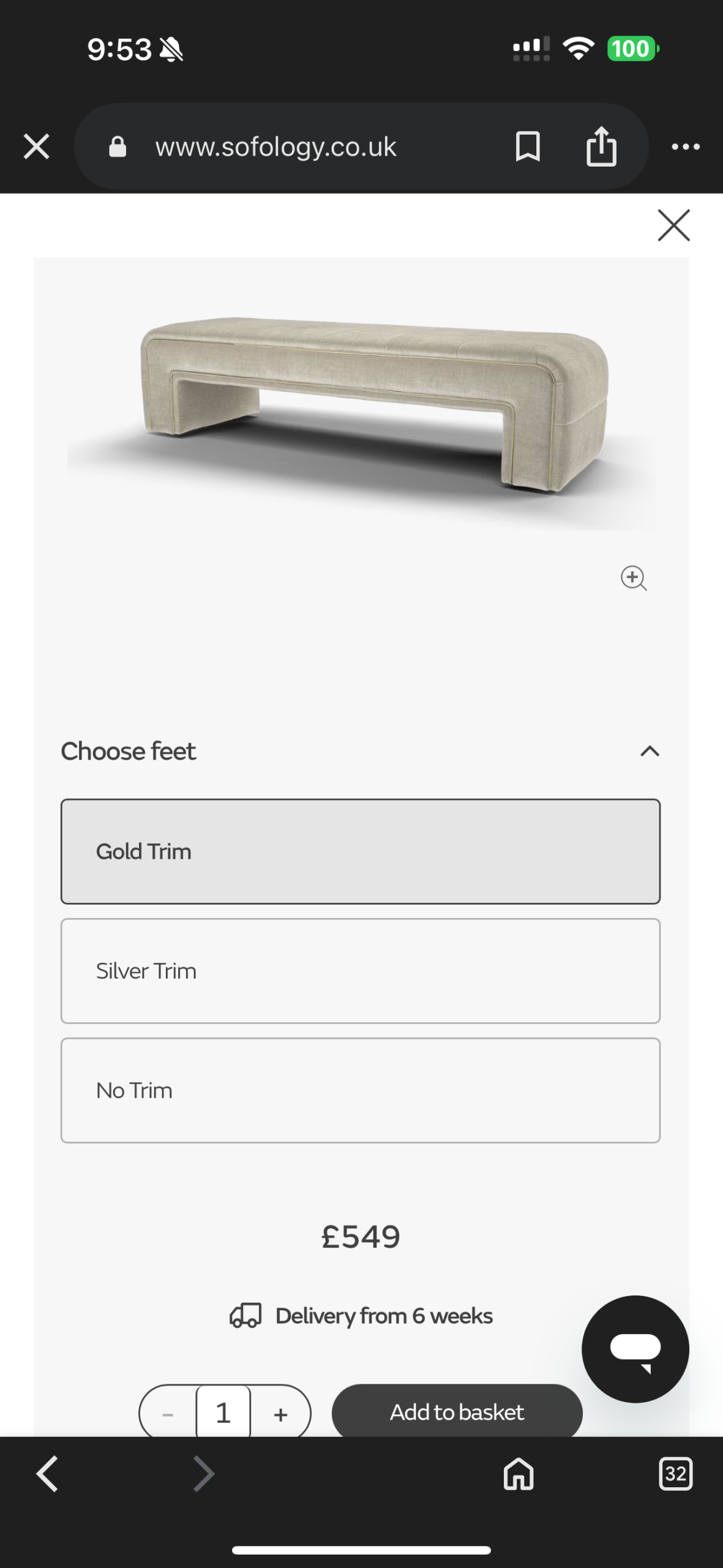Select the Silver Trim option

tap(361, 971)
